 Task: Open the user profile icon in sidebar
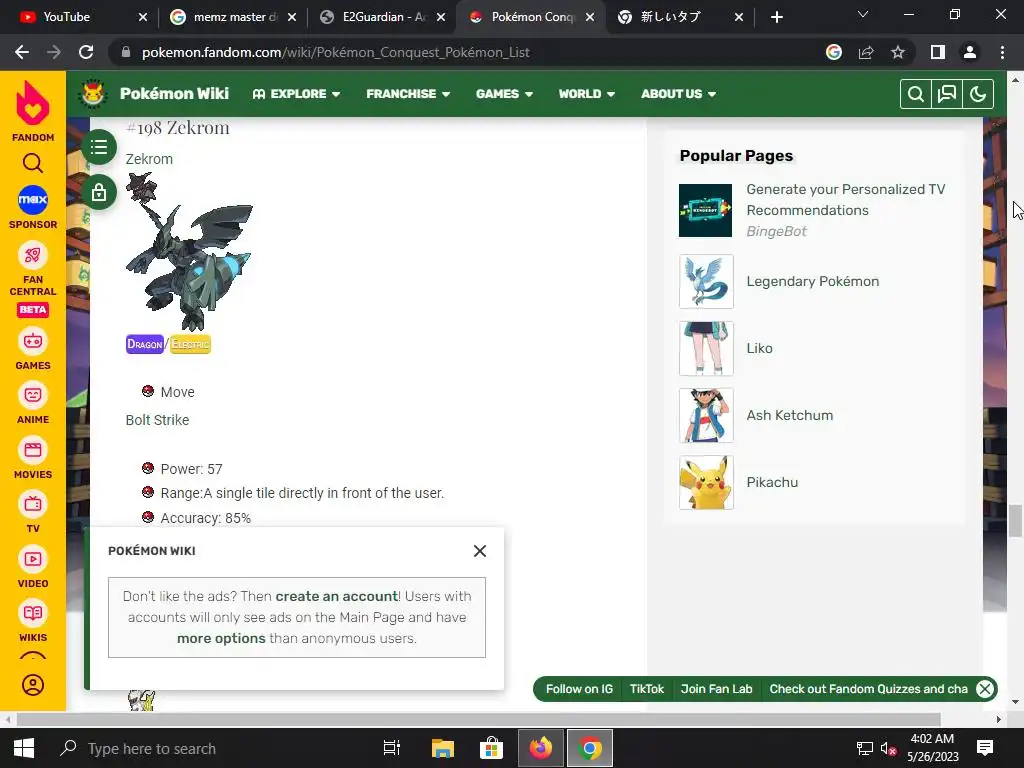click(33, 685)
